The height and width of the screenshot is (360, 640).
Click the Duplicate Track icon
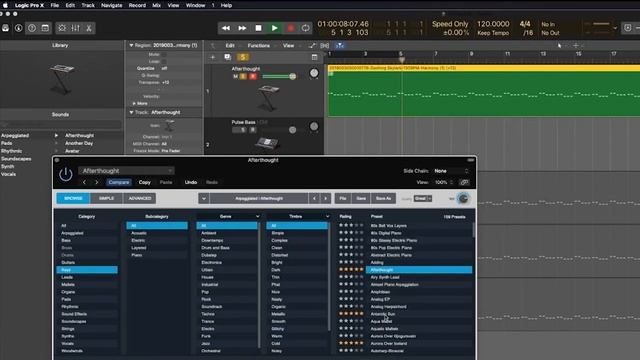click(x=227, y=57)
